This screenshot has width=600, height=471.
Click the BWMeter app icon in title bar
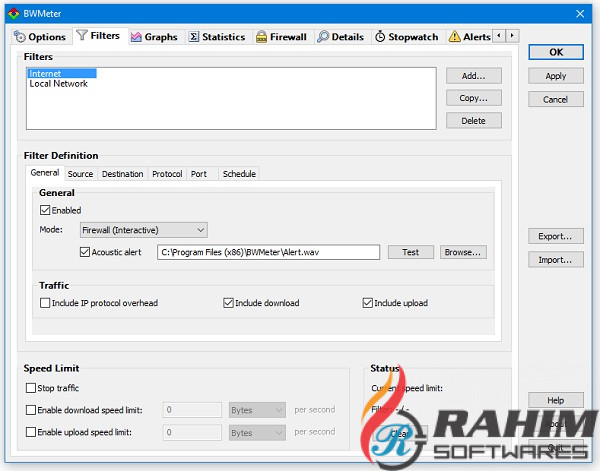(x=13, y=14)
